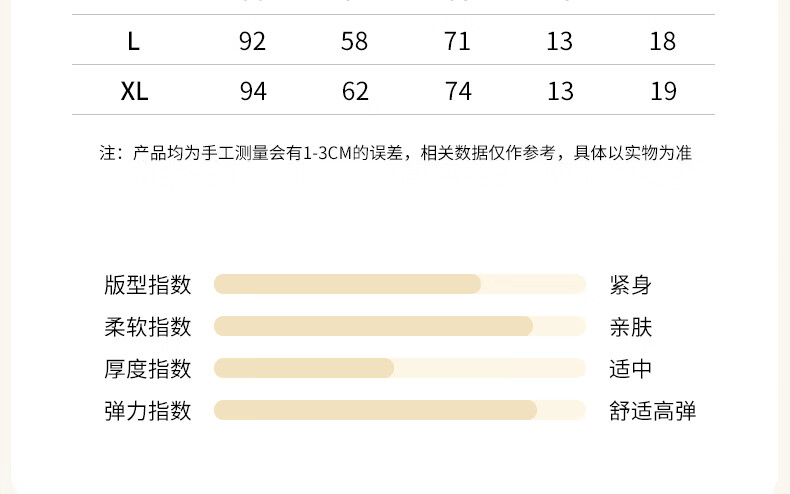Click value 92 in the L row
Viewport: 790px width, 494px height.
[253, 41]
